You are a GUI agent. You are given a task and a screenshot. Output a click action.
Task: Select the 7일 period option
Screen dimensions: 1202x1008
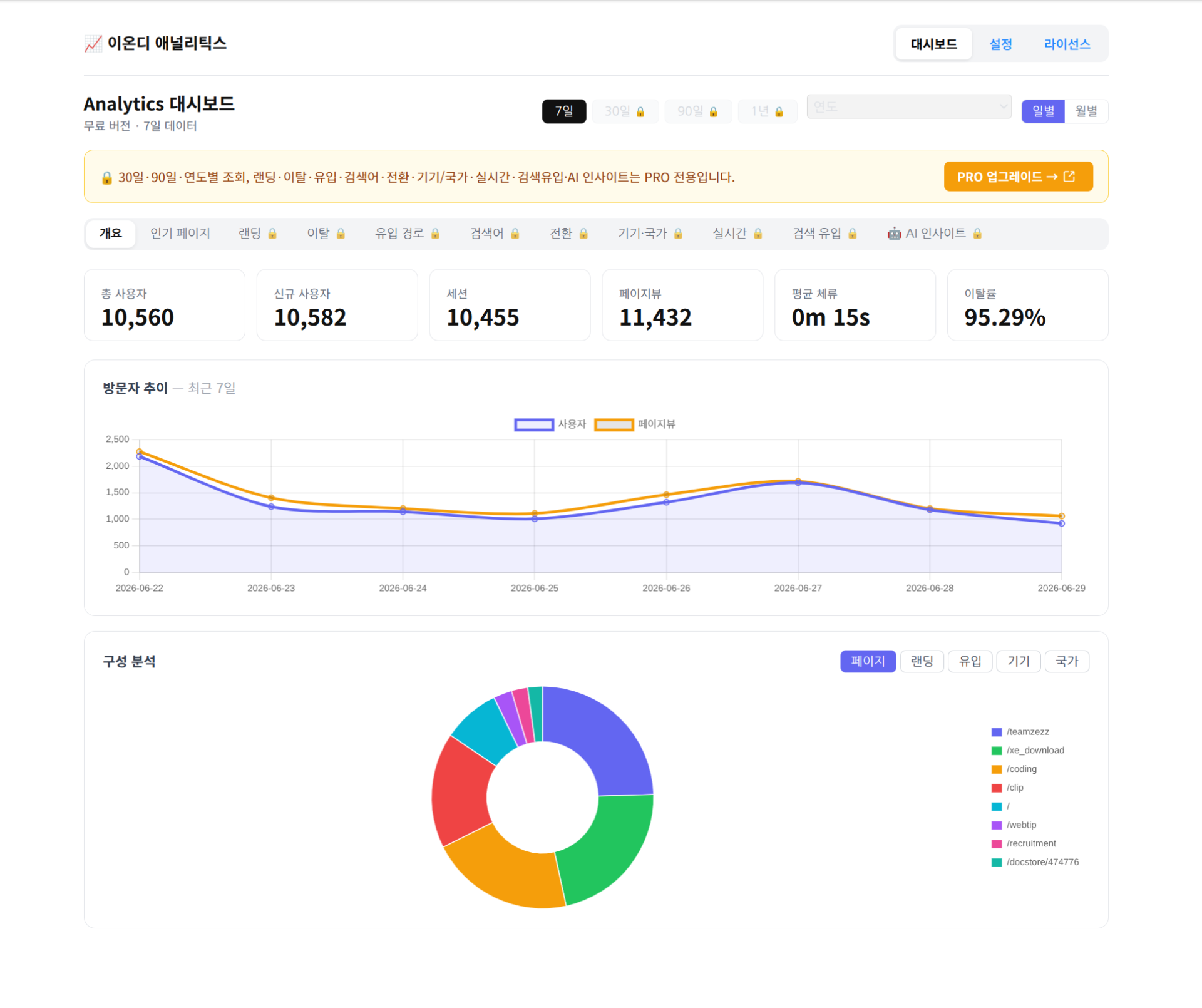coord(564,111)
